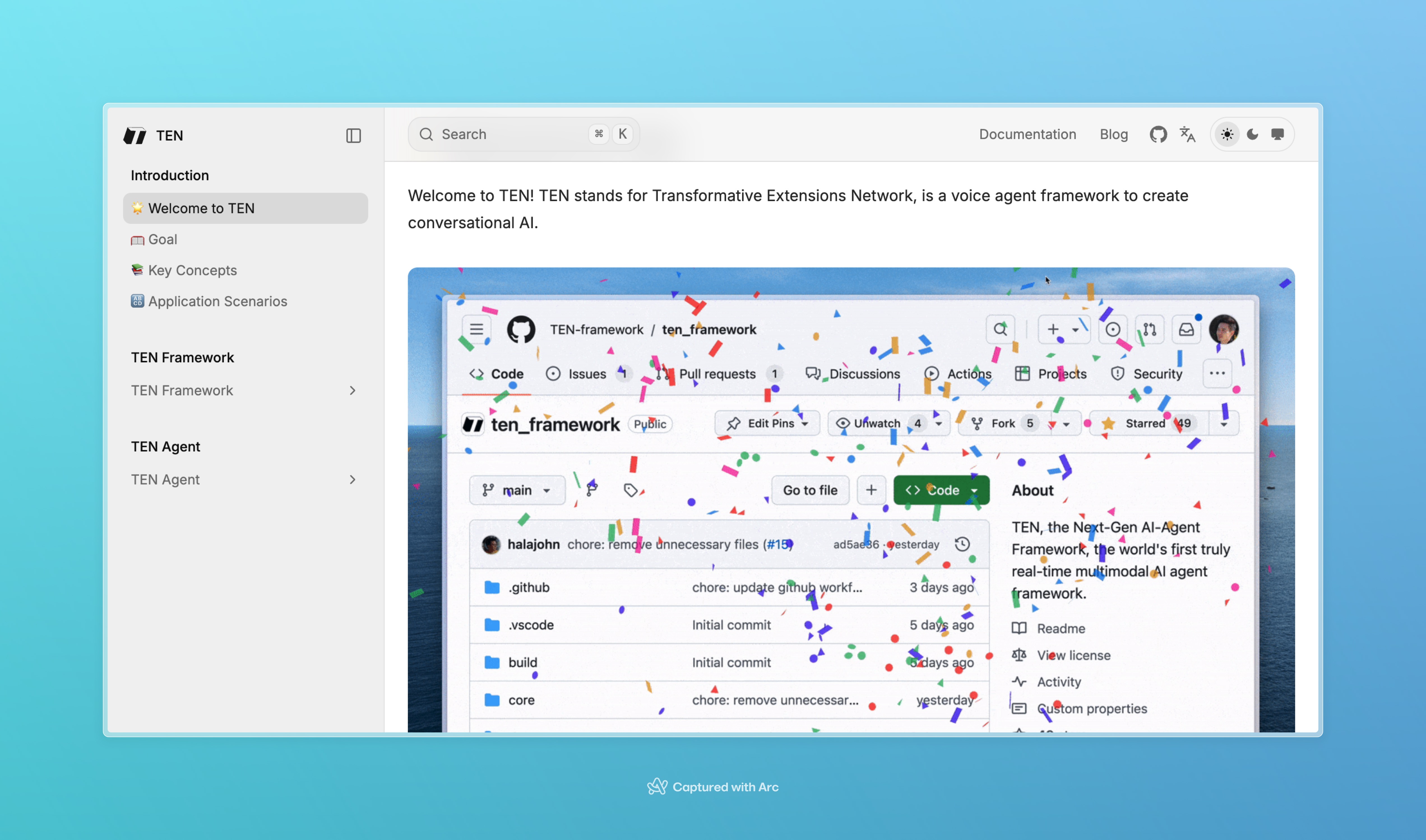
Task: Click the GitHub search magnifier icon
Action: click(x=1000, y=329)
